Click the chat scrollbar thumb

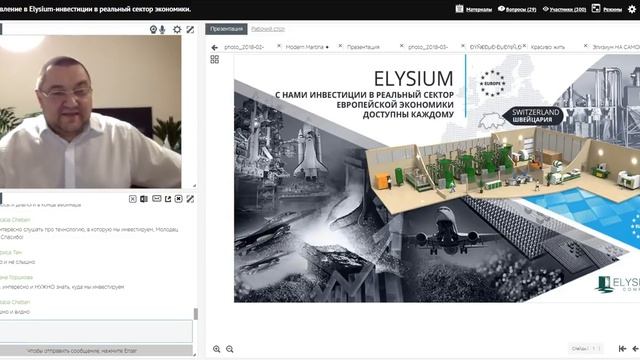pyautogui.click(x=196, y=314)
